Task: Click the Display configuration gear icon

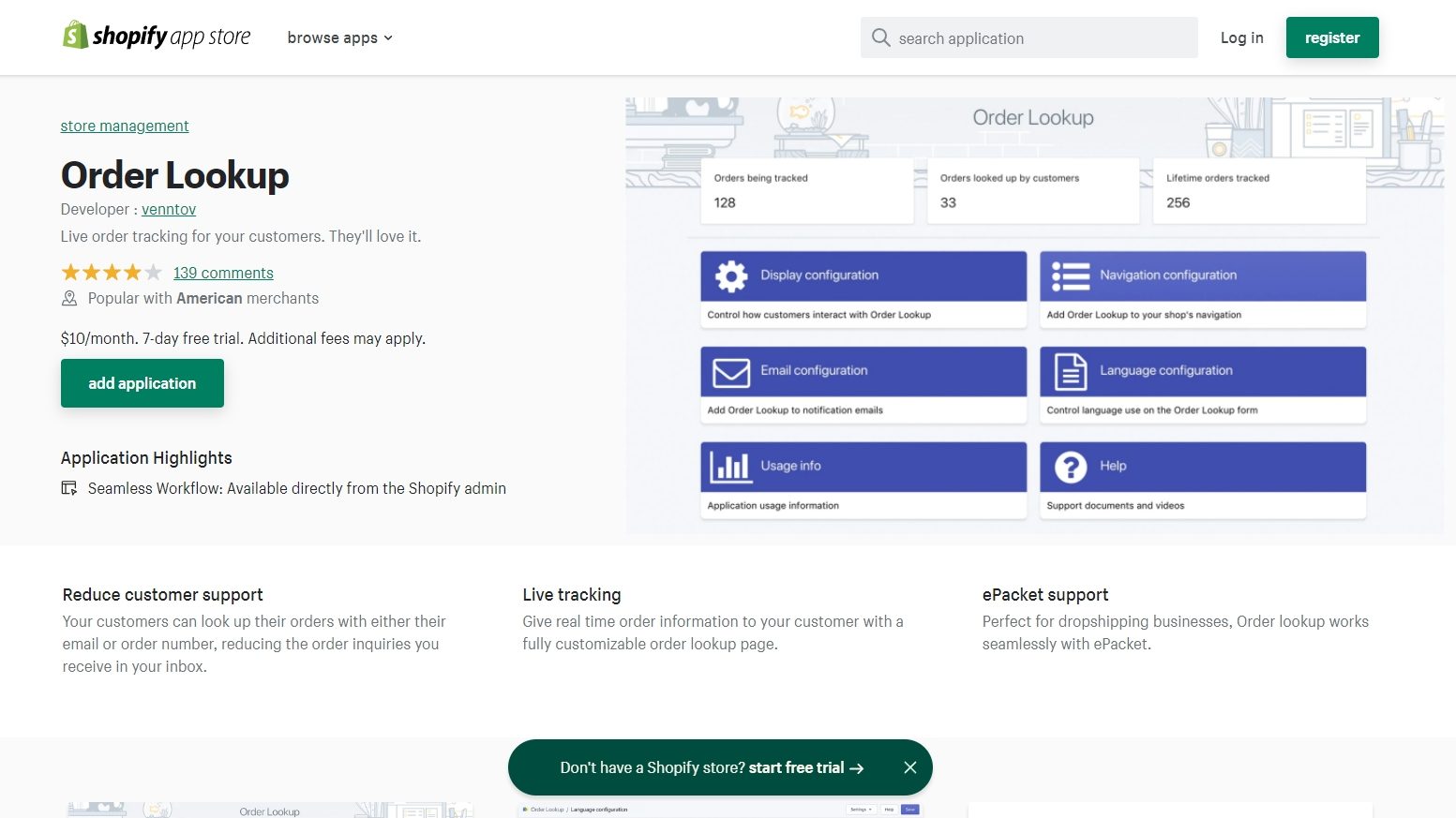Action: [x=730, y=276]
